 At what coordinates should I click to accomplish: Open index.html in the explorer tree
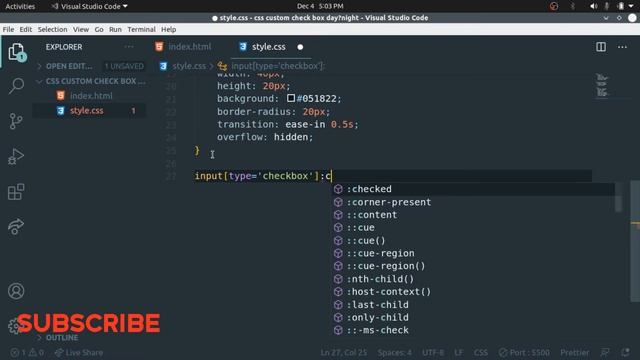[91, 96]
